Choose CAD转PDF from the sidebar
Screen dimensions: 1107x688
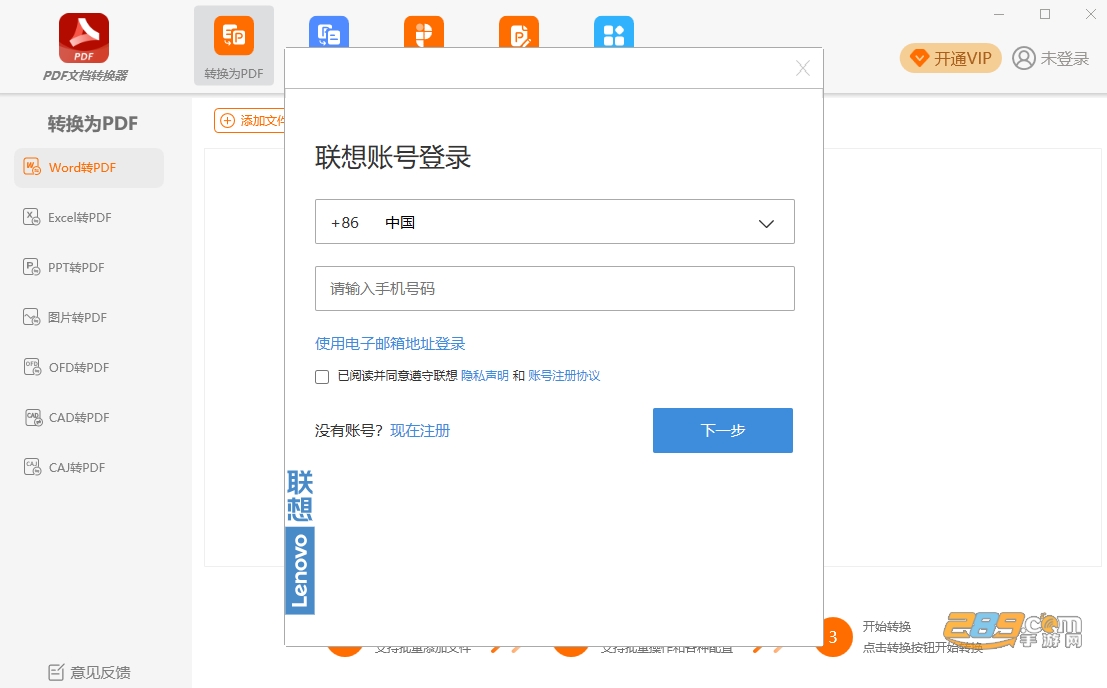point(89,418)
